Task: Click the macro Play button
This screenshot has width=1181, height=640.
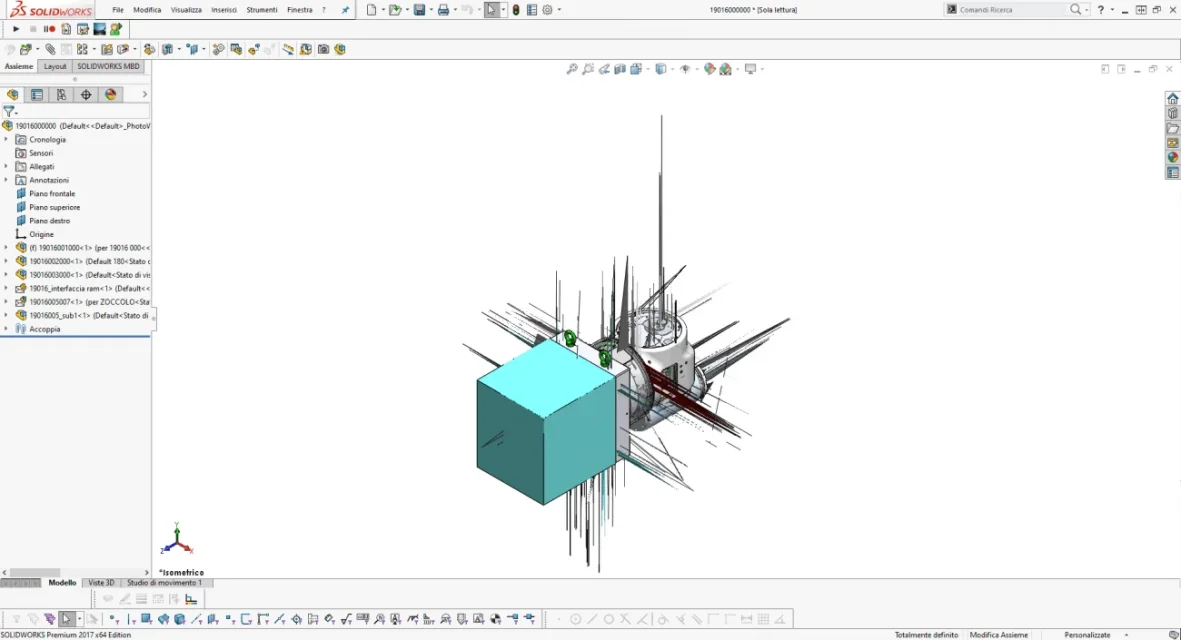Action: [16, 29]
